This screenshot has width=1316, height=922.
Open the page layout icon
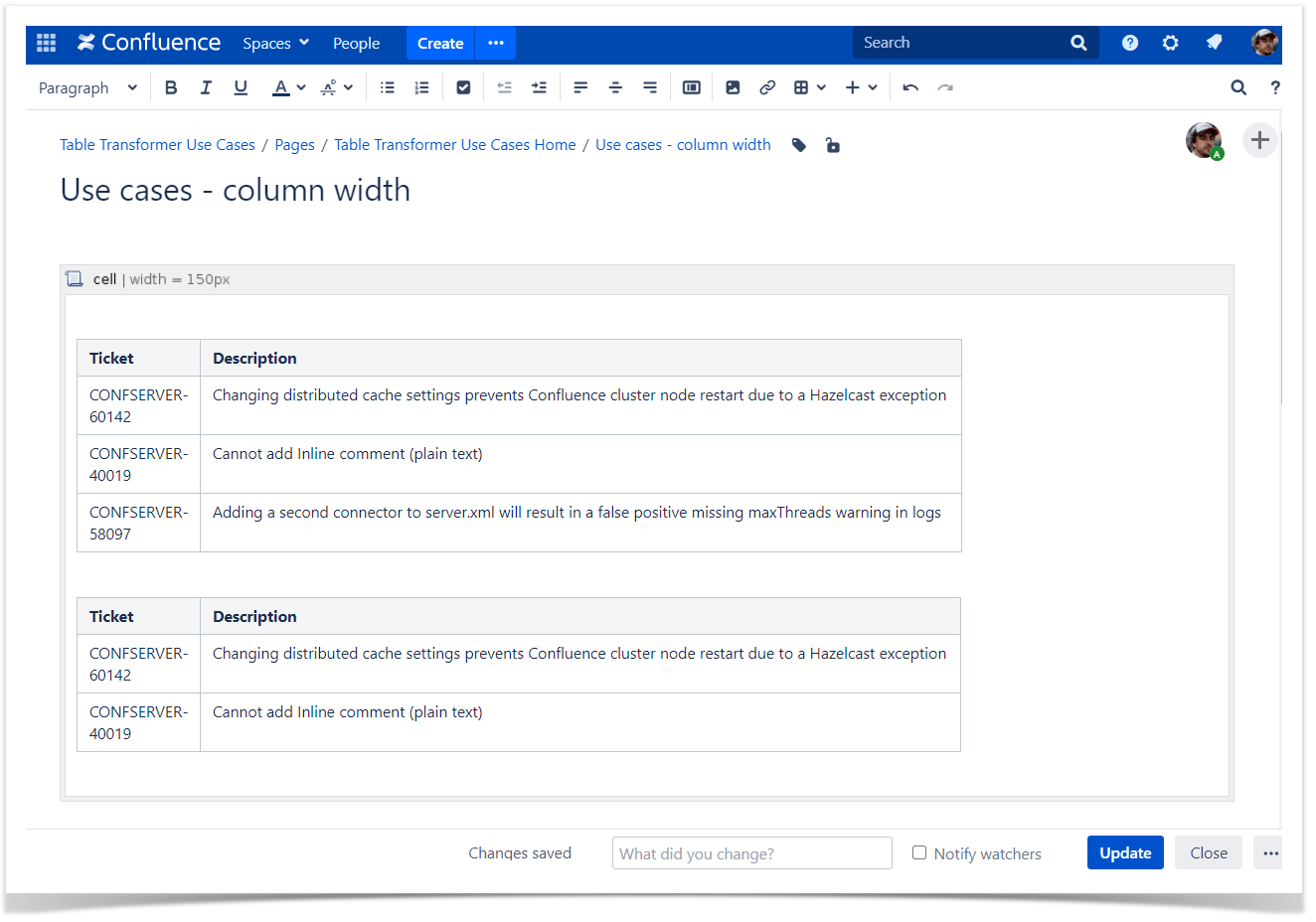[692, 87]
